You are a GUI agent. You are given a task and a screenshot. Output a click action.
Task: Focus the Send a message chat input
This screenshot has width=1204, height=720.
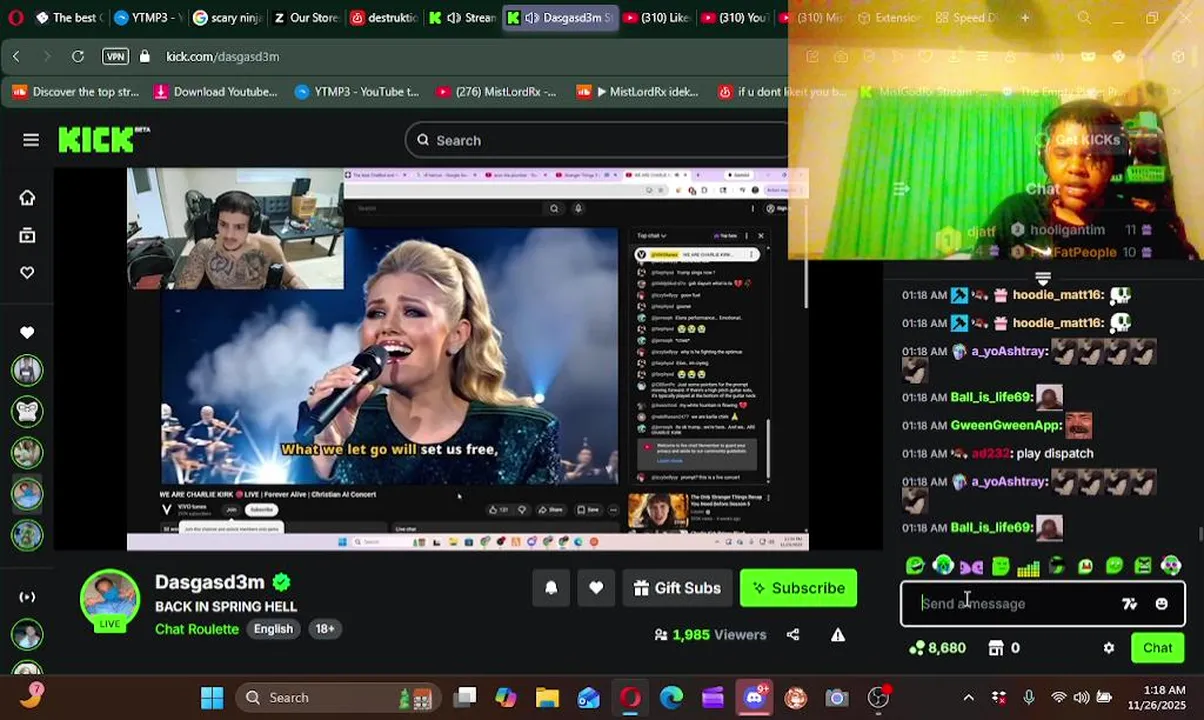point(1015,604)
